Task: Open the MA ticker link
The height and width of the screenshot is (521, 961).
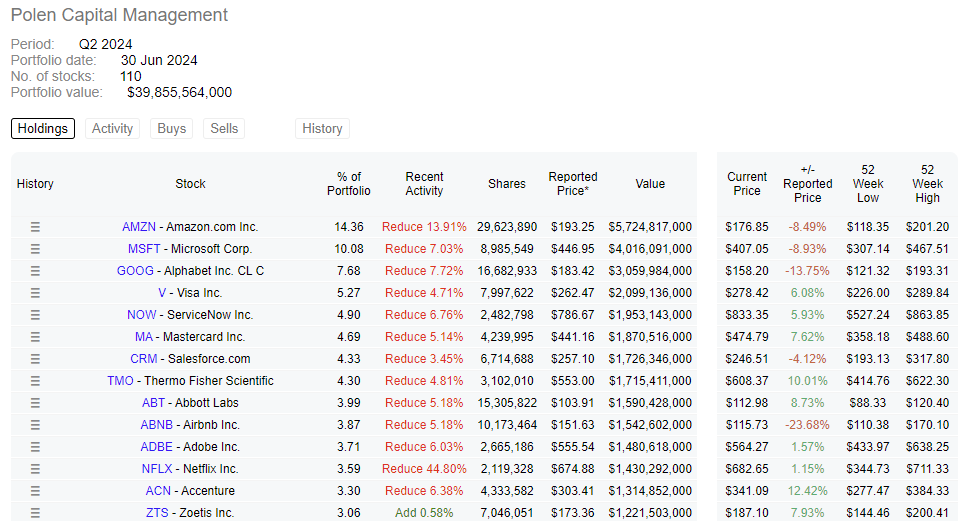Action: [144, 337]
